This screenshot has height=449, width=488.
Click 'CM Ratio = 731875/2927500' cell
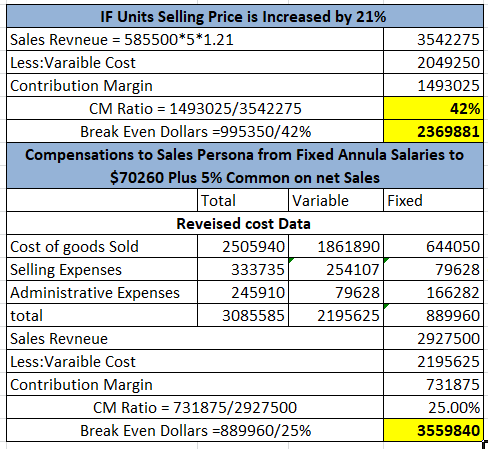[x=195, y=407]
